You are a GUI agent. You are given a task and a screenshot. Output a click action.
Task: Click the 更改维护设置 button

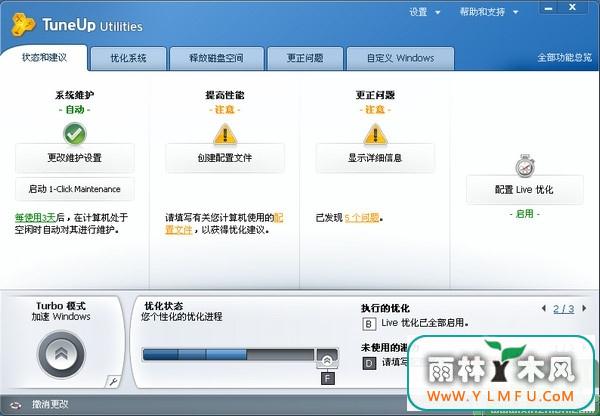coord(75,158)
